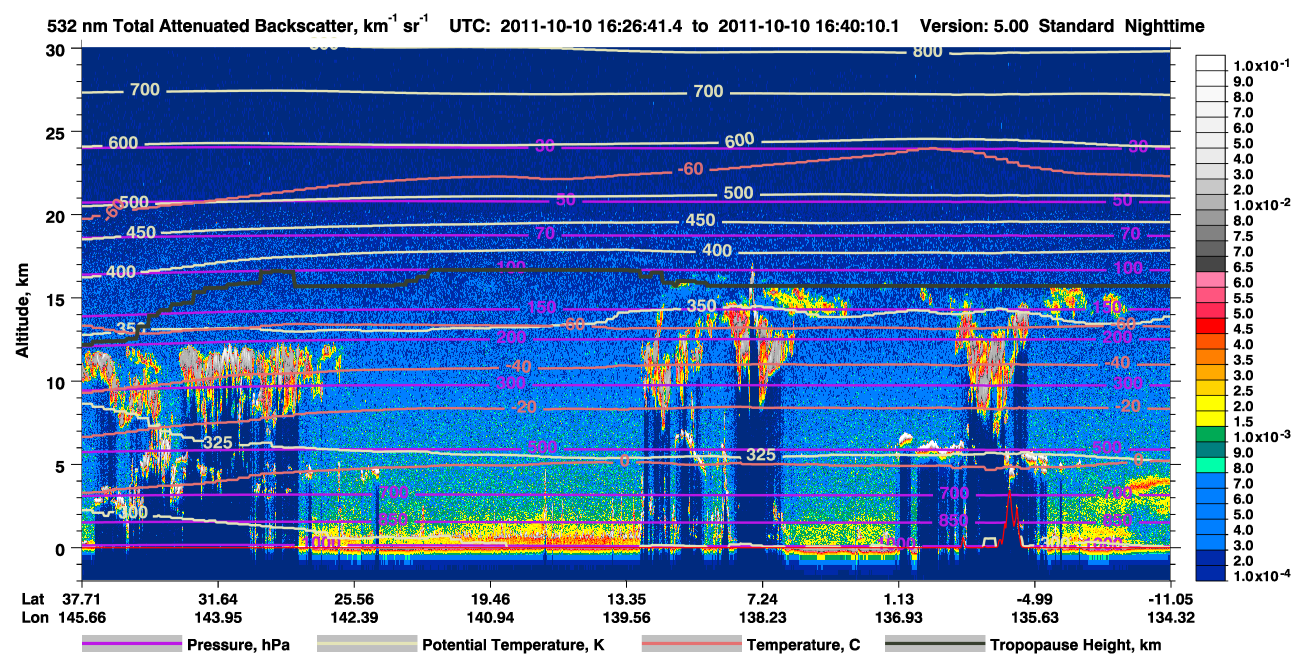Click the colorbar bottom label '1.0x10-4'

[x=1260, y=576]
